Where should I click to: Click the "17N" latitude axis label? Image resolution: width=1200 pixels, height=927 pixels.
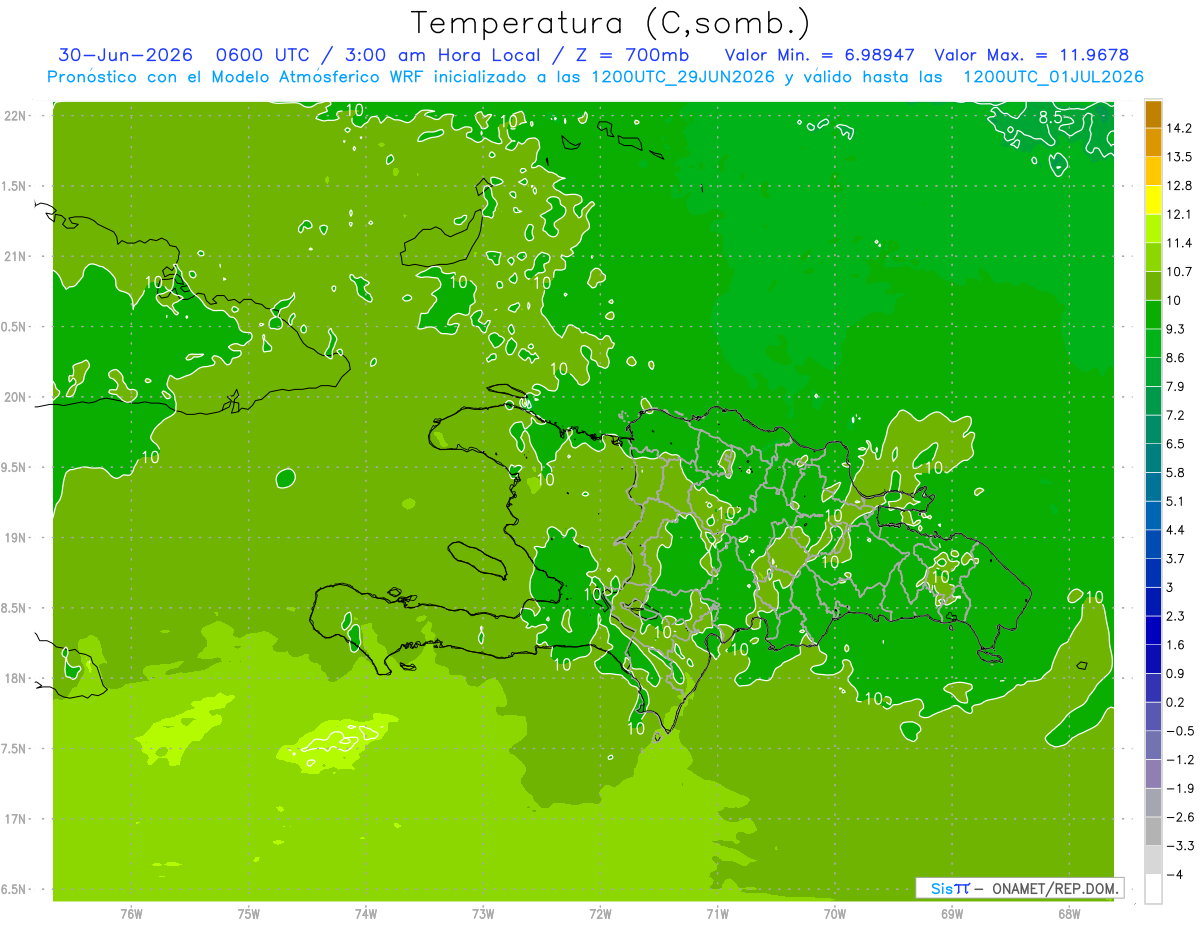tap(16, 819)
